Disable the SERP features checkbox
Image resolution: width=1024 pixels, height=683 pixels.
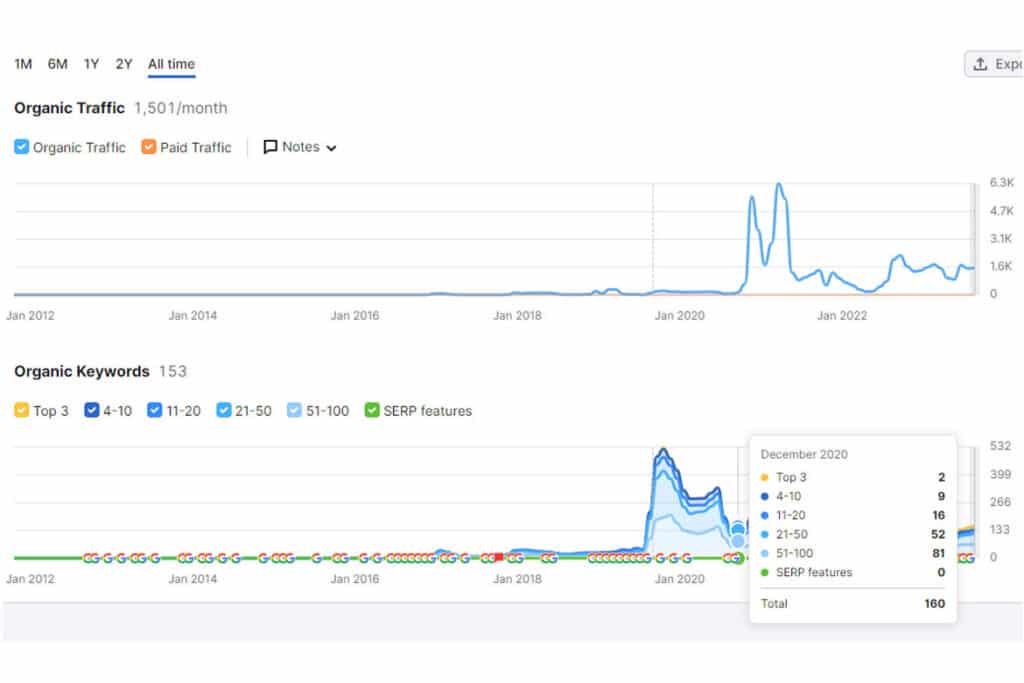coord(372,411)
